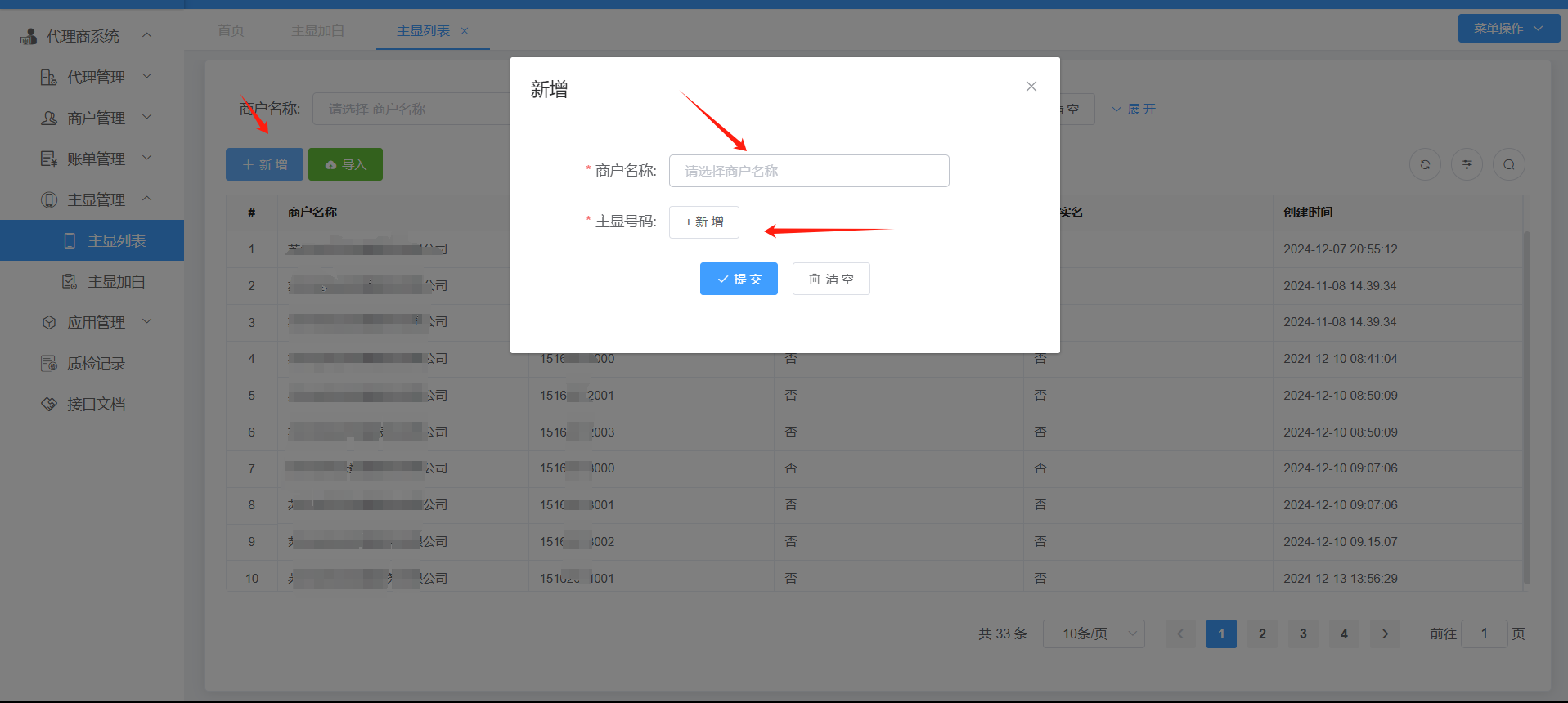Click the refresh table icon
The height and width of the screenshot is (703, 1568).
point(1425,164)
